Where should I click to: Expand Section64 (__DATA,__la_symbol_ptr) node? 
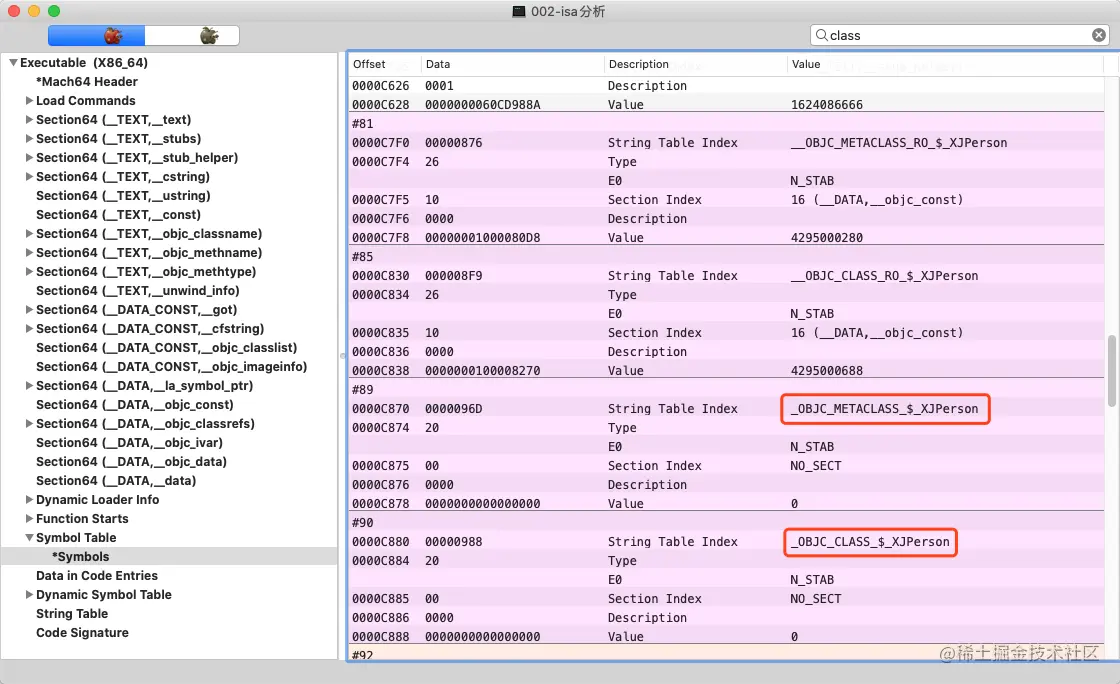(29, 386)
